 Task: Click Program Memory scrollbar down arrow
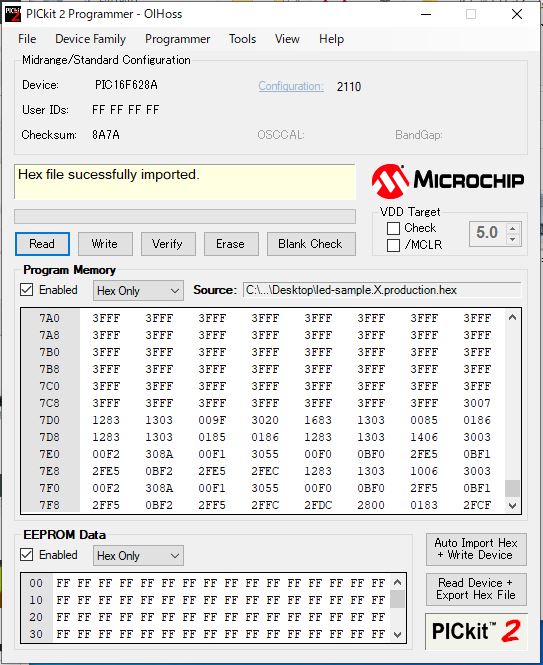pos(512,506)
